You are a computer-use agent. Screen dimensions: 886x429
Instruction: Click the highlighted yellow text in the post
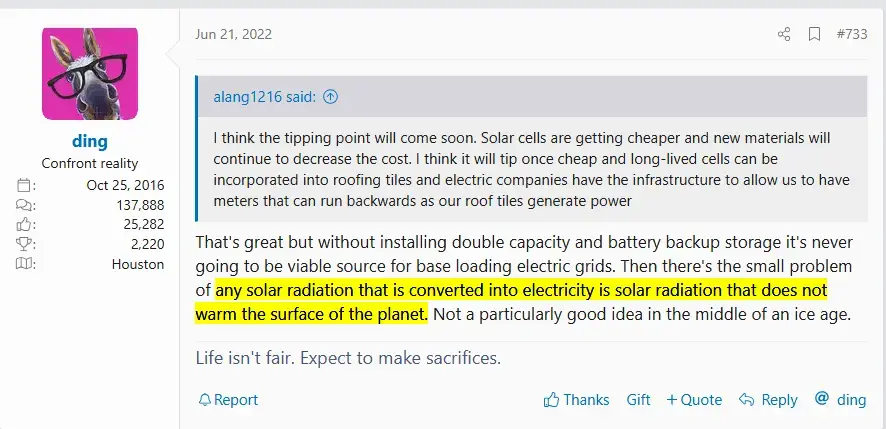pyautogui.click(x=520, y=291)
